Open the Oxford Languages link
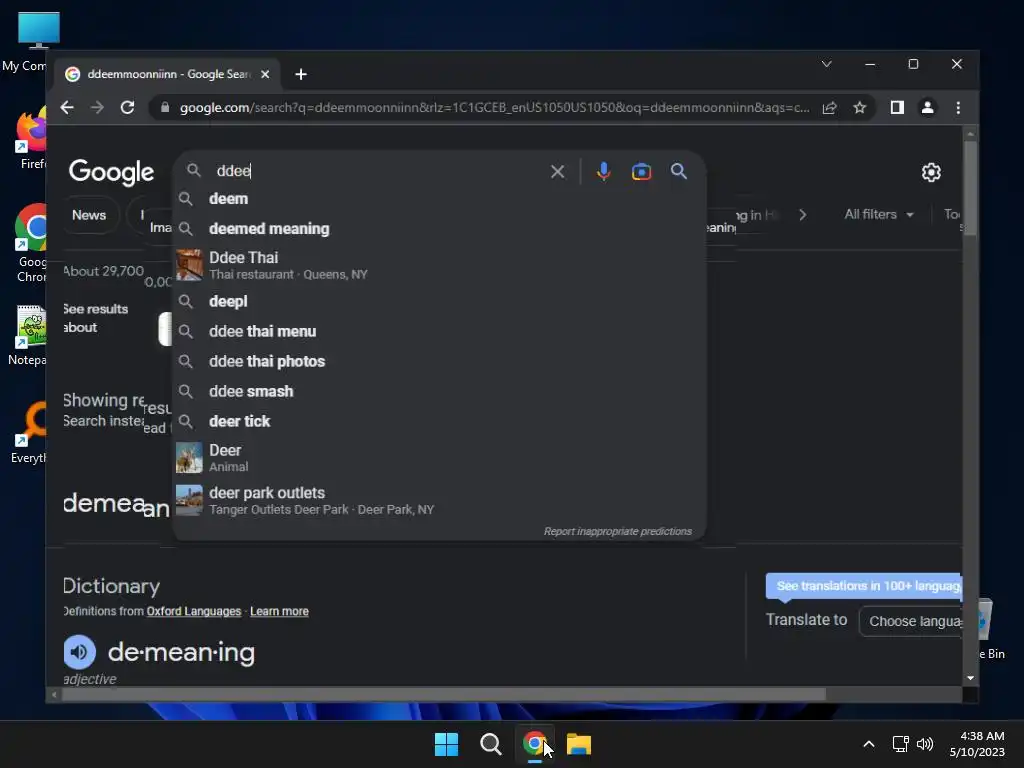Image resolution: width=1024 pixels, height=768 pixels. tap(193, 611)
